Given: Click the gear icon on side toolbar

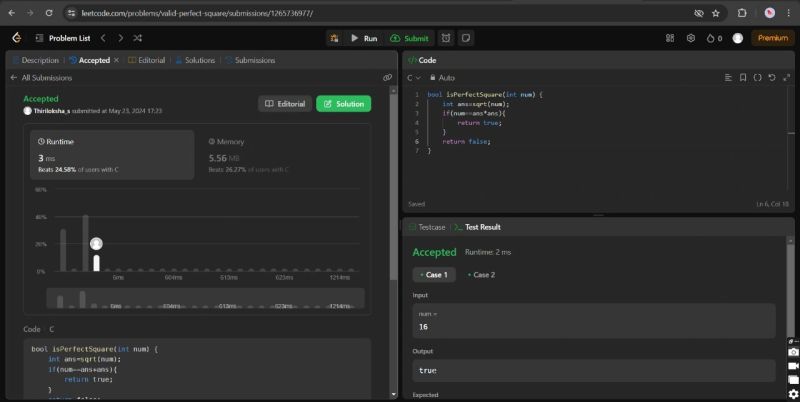Looking at the screenshot, I should click(x=793, y=394).
